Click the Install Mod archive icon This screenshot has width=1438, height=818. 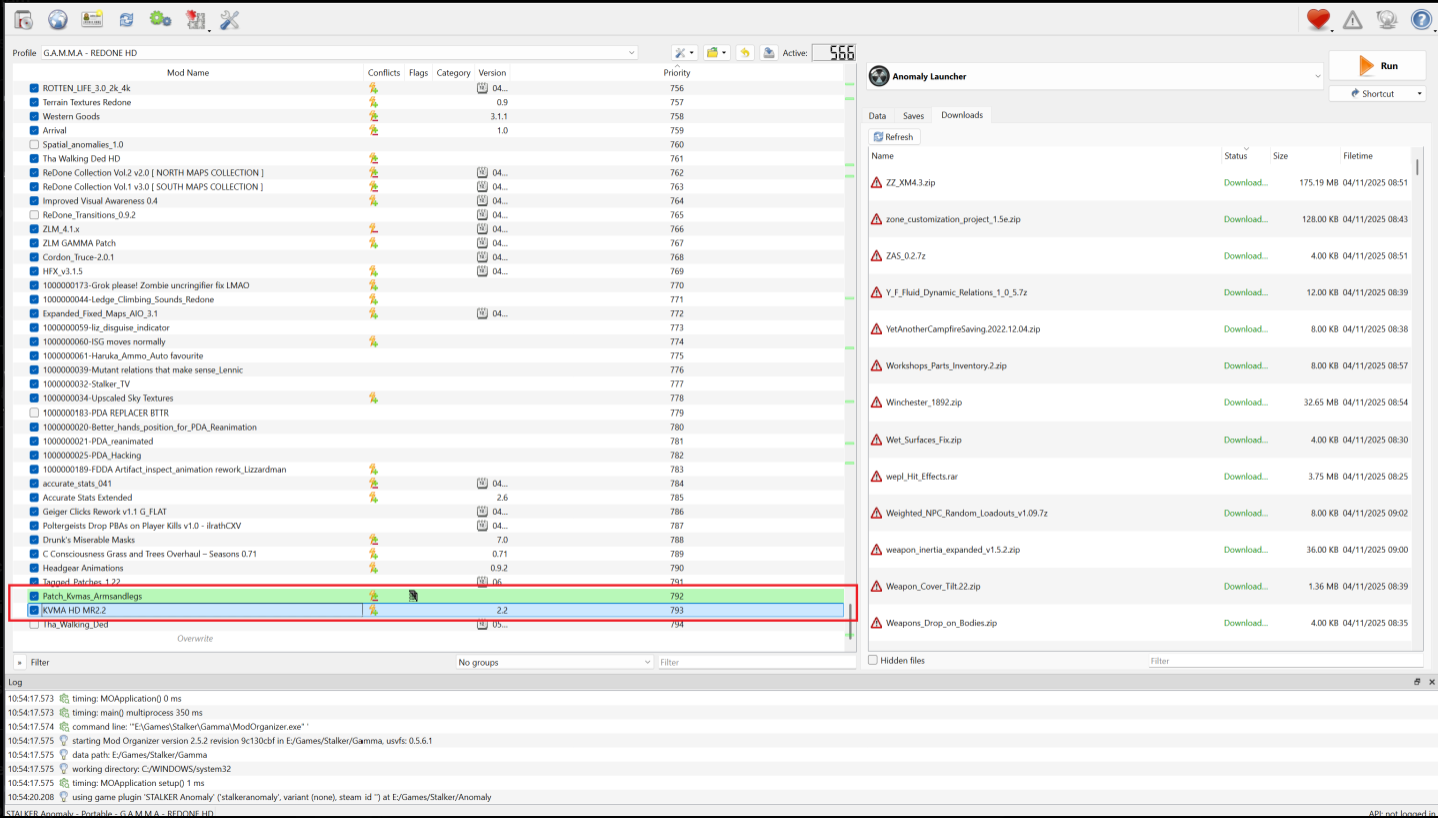[24, 18]
